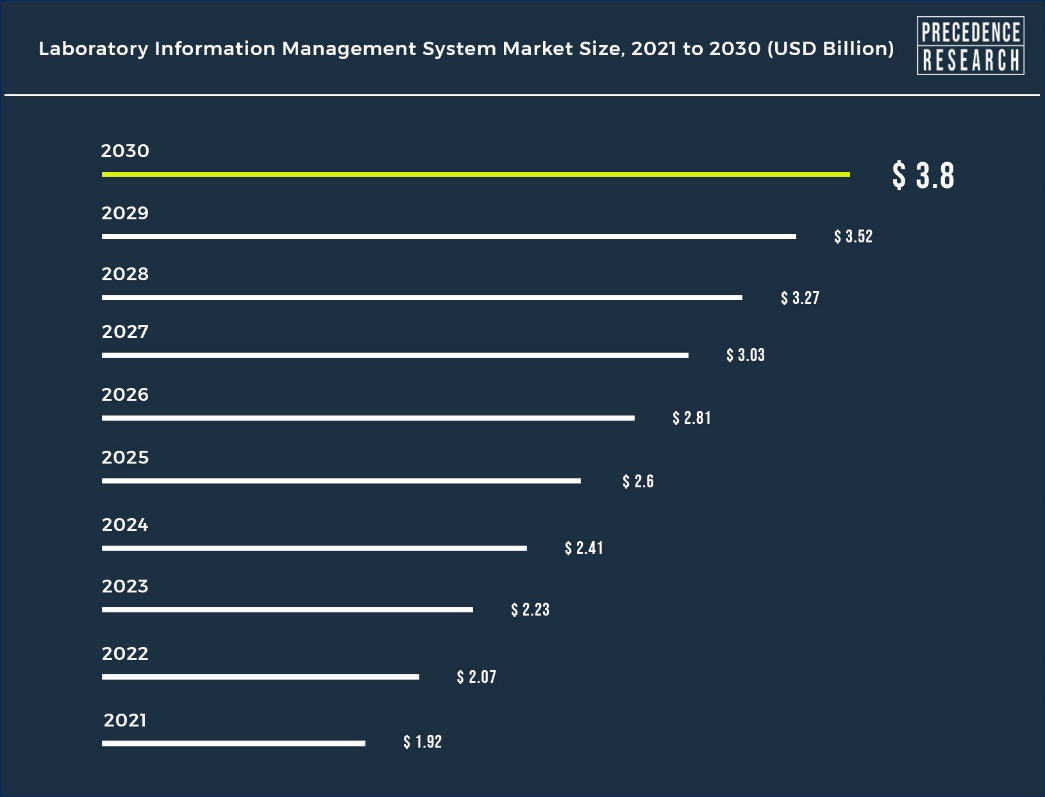Click the $ 2.41 value label
This screenshot has width=1045, height=797.
583,548
